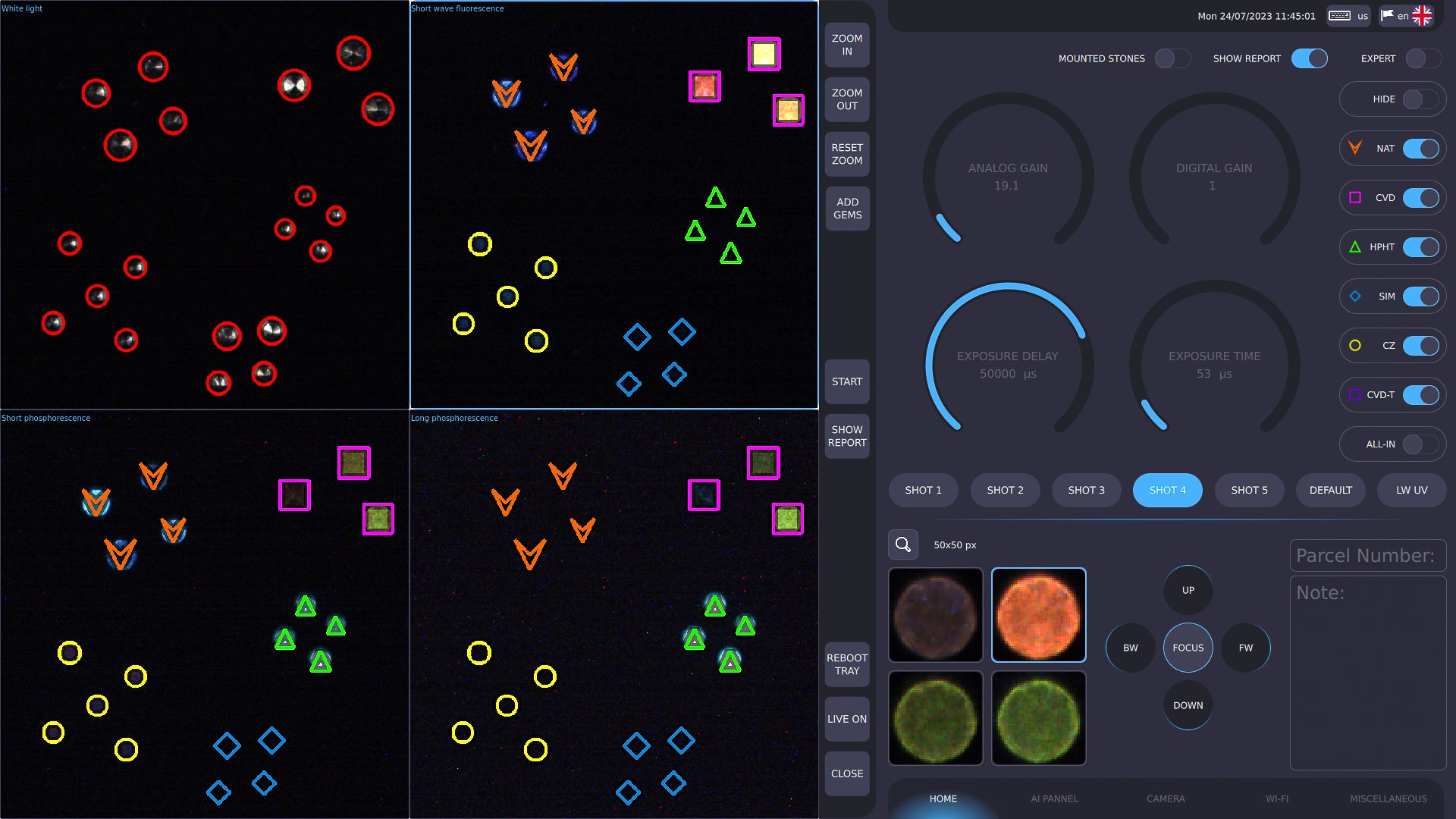This screenshot has width=1456, height=819.
Task: Select the Shot 2 preset
Action: [x=1005, y=490]
